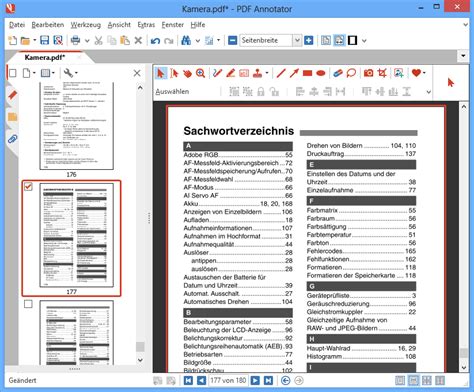Click the page number field '177 von 180'

tap(228, 380)
